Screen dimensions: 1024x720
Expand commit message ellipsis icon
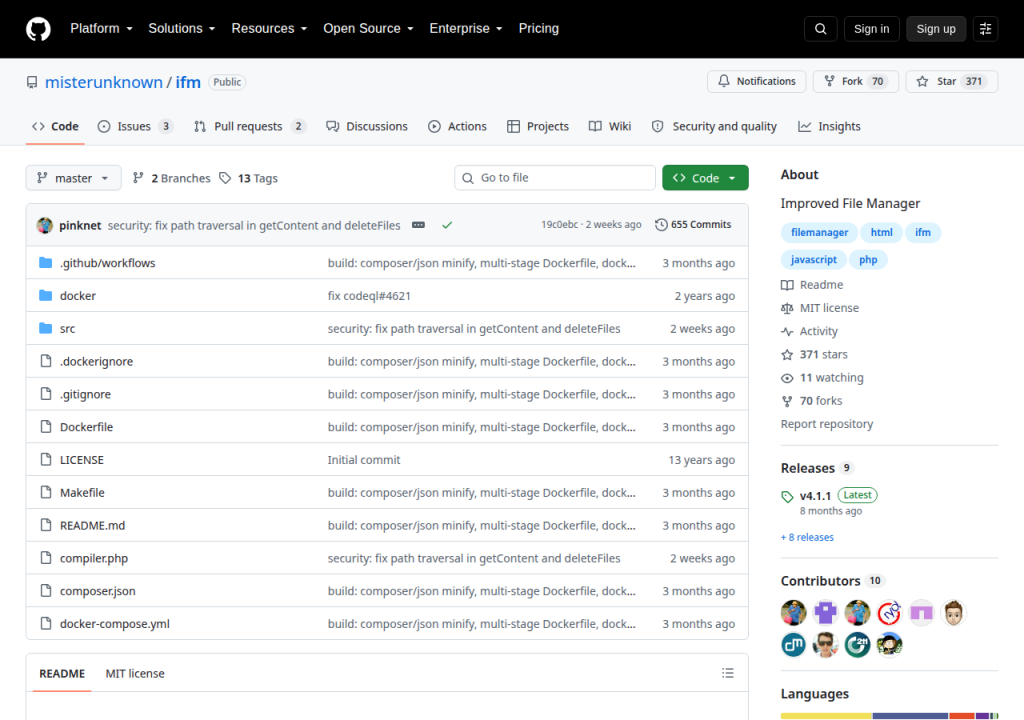(x=419, y=225)
